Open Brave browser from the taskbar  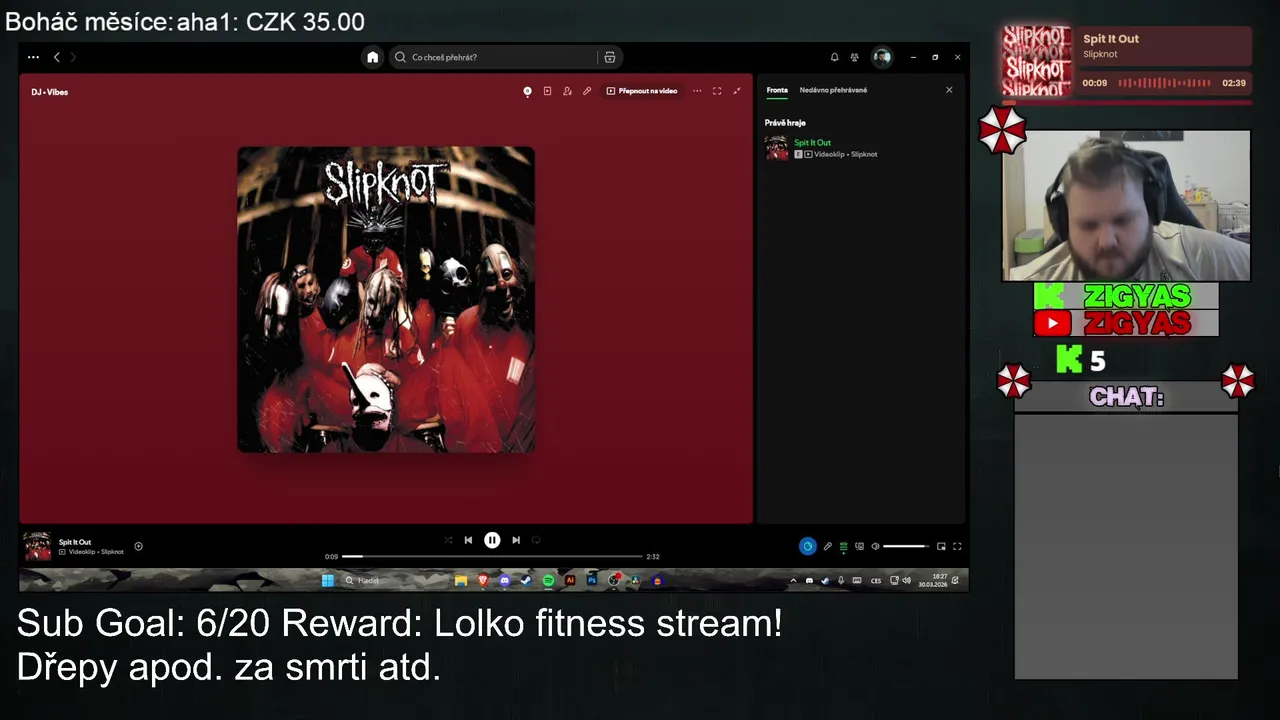(483, 580)
